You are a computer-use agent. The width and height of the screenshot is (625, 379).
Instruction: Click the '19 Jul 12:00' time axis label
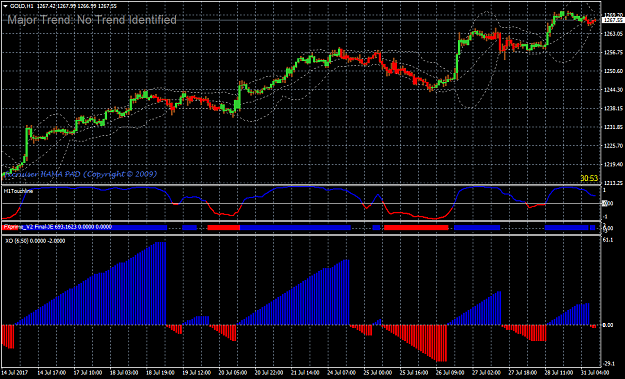pyautogui.click(x=197, y=373)
